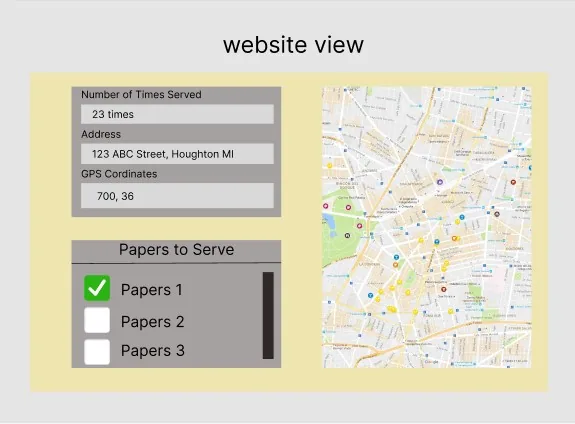
Task: Click the website view title
Action: tap(293, 45)
